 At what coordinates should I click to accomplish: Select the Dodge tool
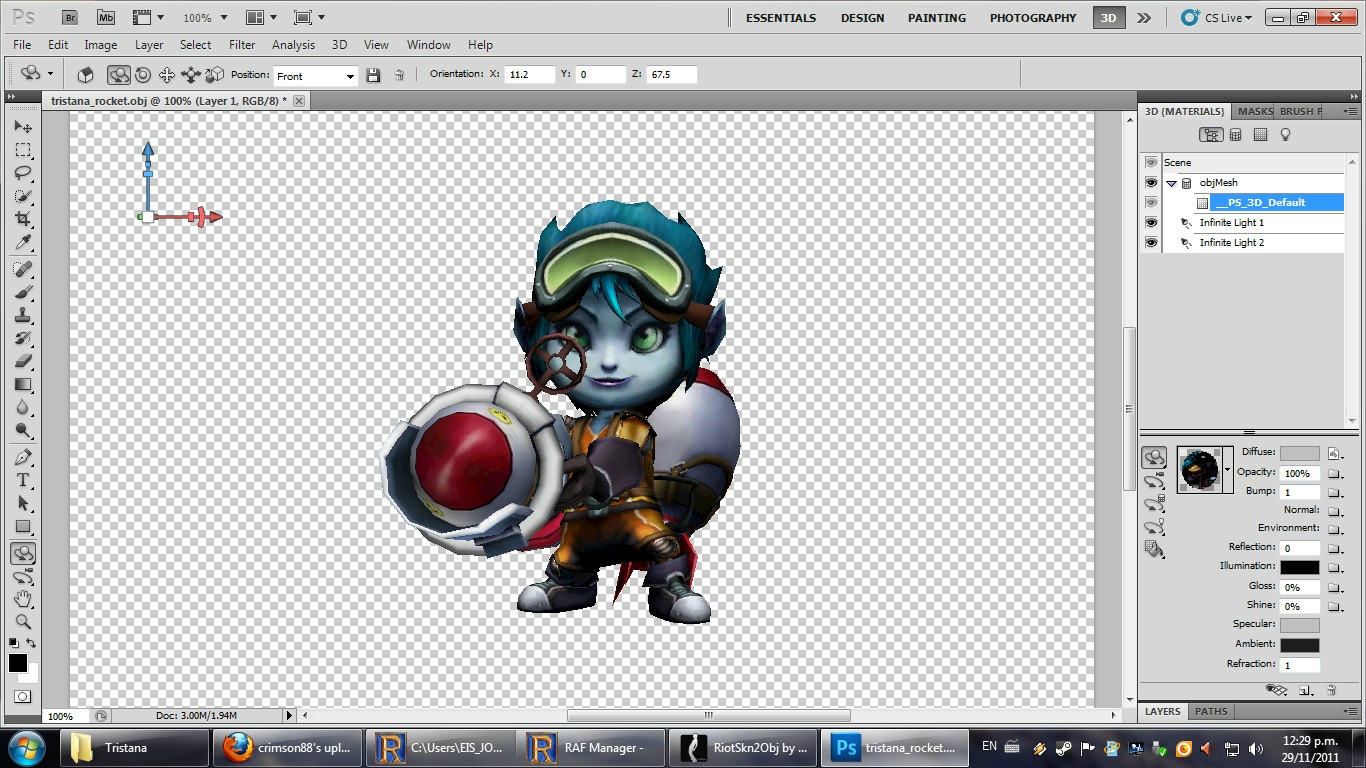tap(23, 431)
